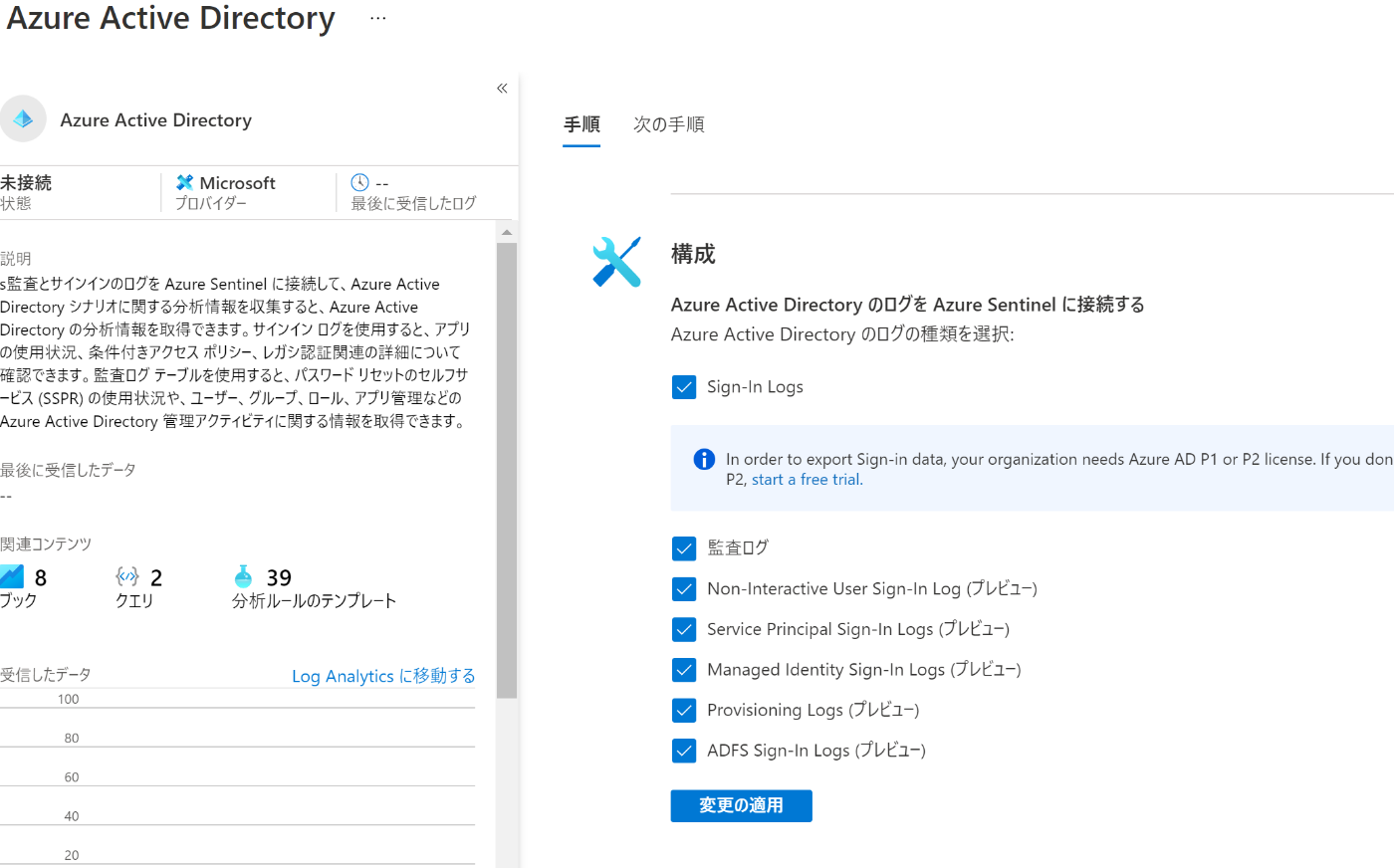Collapse the side panel with double chevron
The width and height of the screenshot is (1394, 868).
pyautogui.click(x=502, y=89)
